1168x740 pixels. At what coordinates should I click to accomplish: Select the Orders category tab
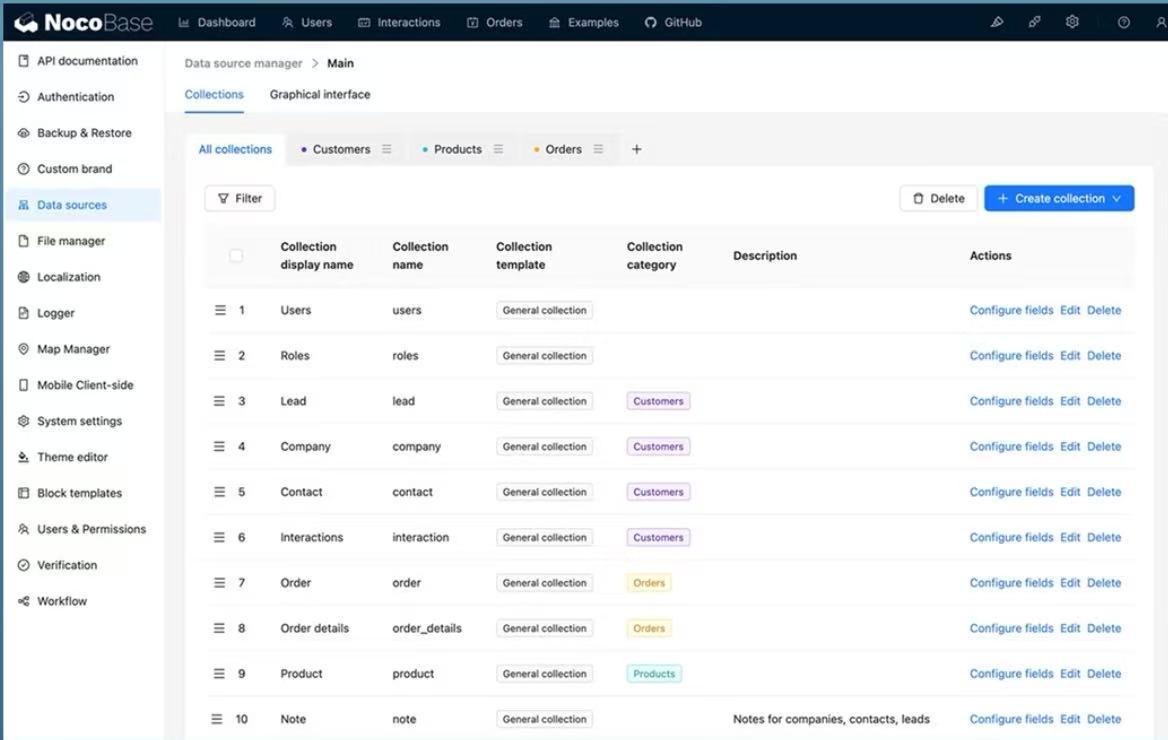click(563, 149)
